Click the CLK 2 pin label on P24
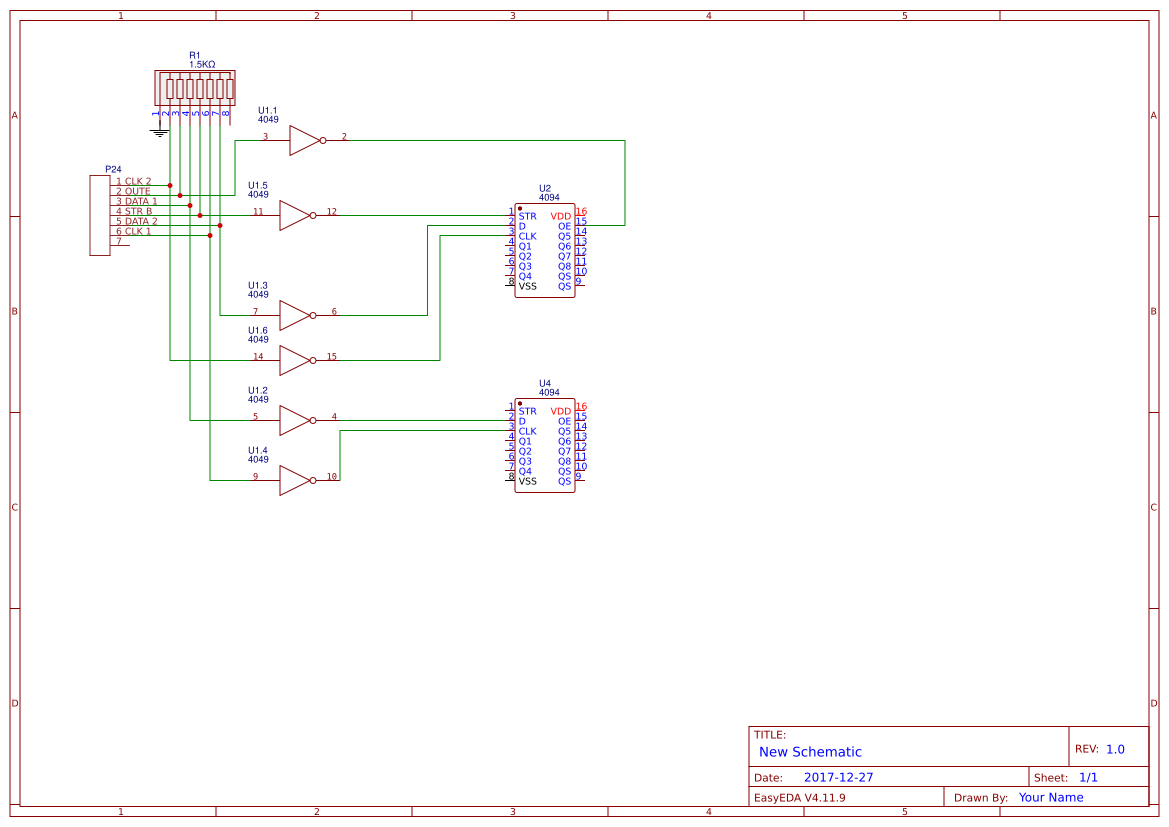This screenshot has width=1169, height=827. pos(133,180)
